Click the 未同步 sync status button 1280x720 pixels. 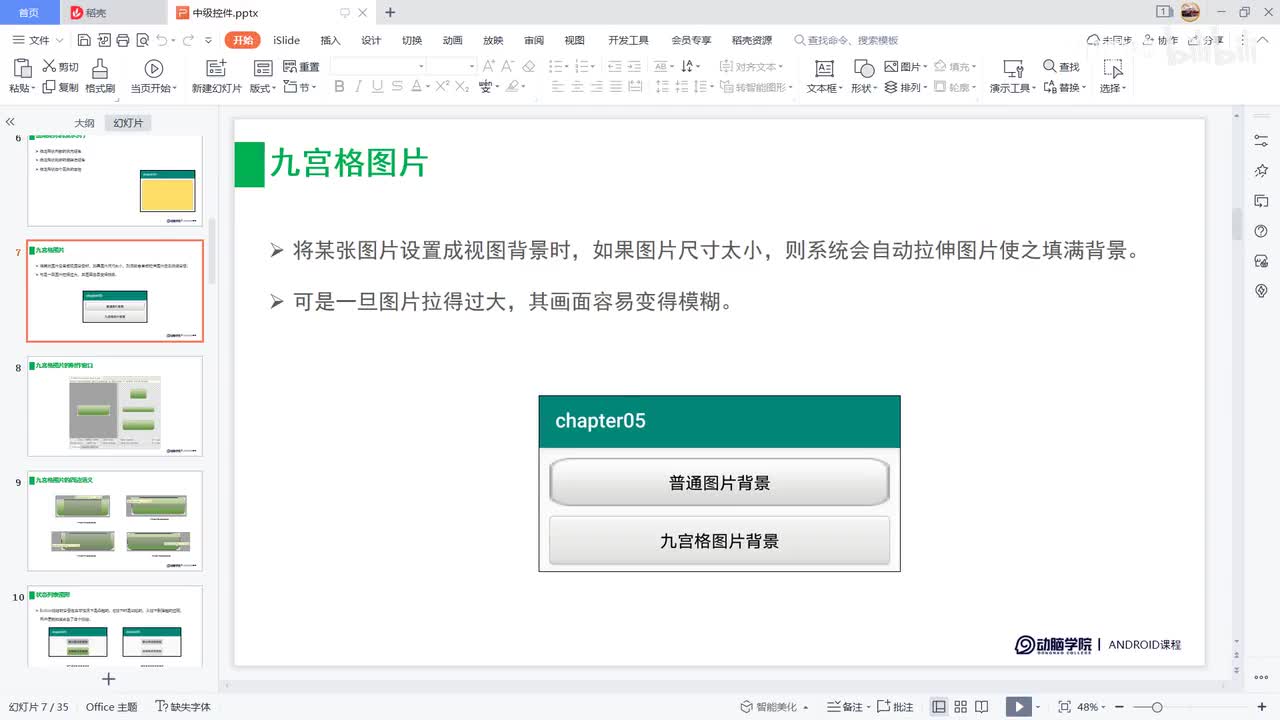[1109, 40]
